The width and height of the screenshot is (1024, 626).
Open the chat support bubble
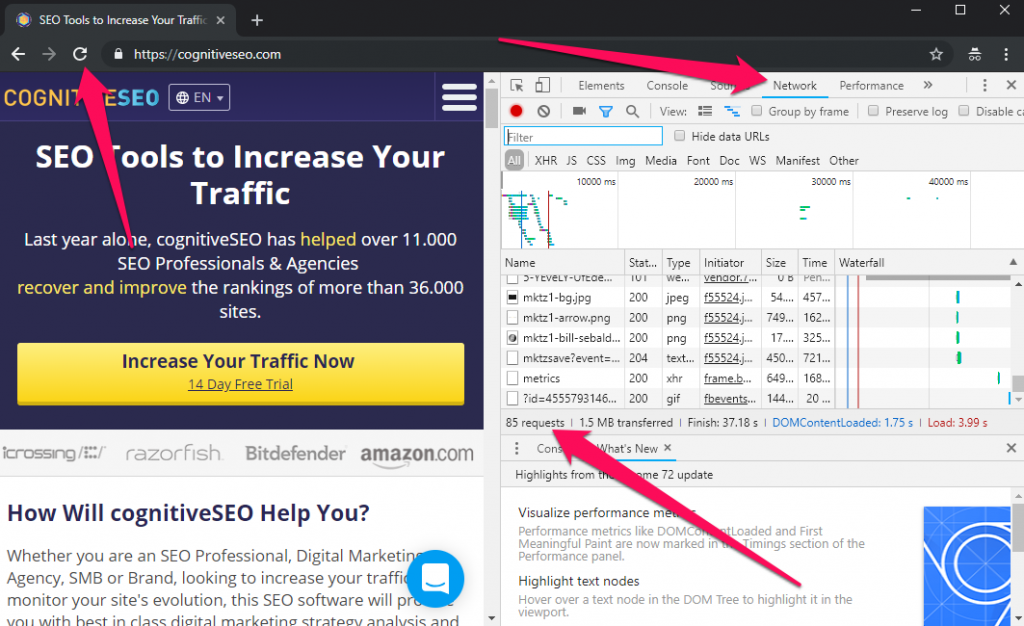[435, 578]
